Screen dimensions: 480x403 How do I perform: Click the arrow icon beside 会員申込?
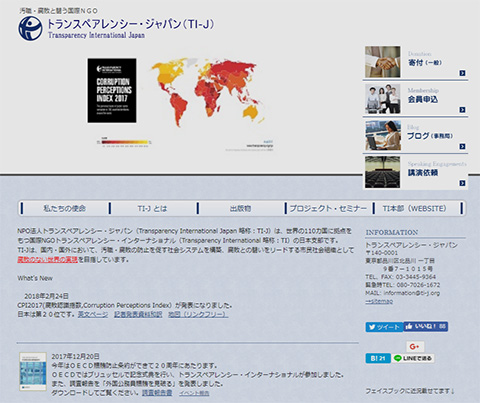click(462, 110)
